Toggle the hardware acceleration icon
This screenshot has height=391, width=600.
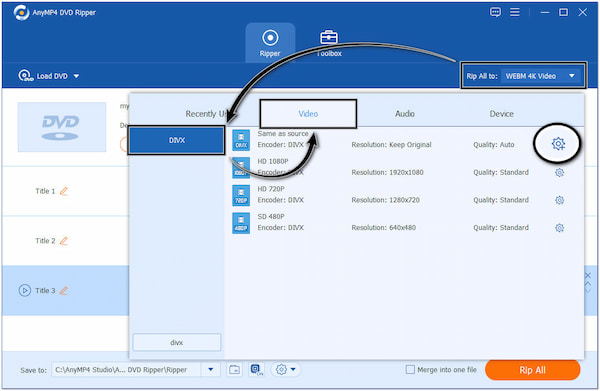[x=256, y=370]
